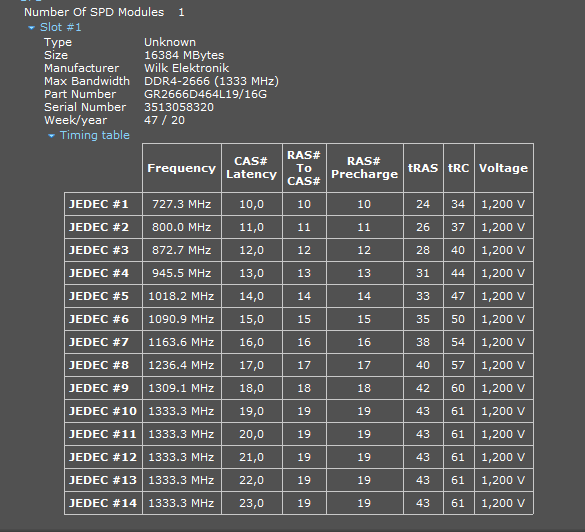The height and width of the screenshot is (532, 585).
Task: Select the 945.5 MHz frequency cell
Action: pos(182,273)
